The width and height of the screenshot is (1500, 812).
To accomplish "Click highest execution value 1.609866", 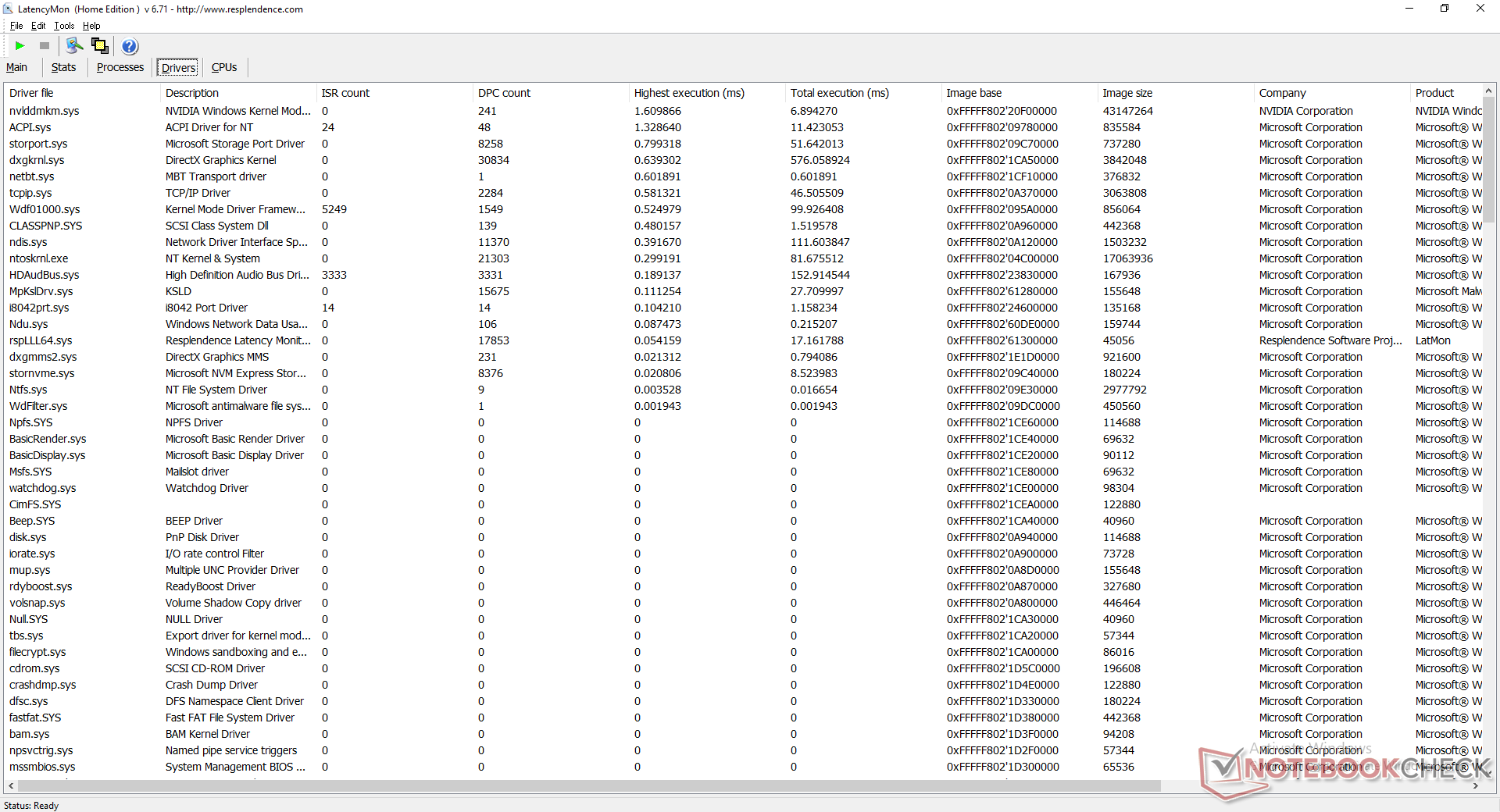I will point(657,111).
